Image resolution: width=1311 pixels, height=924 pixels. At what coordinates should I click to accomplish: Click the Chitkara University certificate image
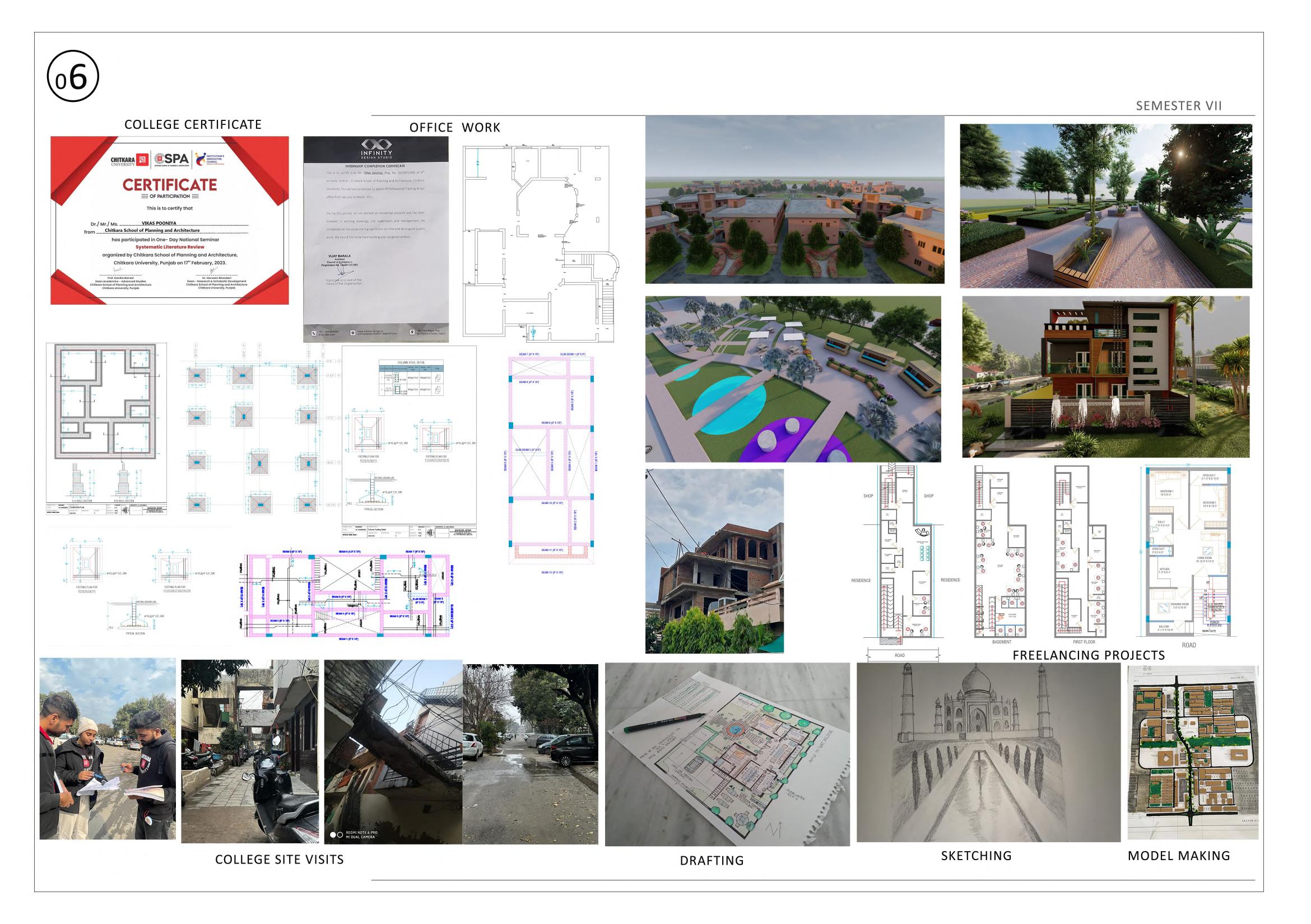(170, 220)
